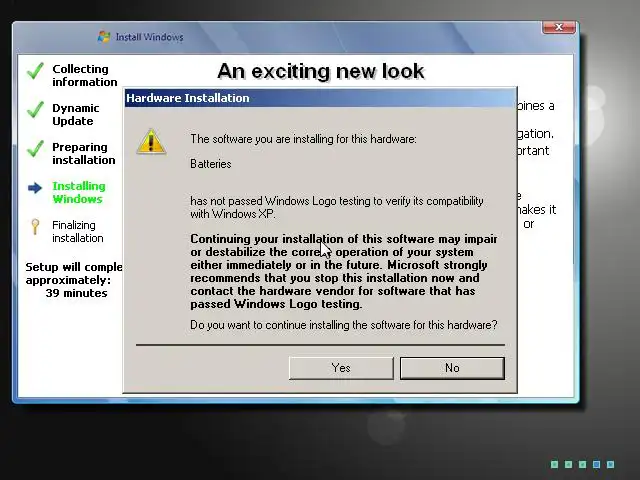
Task: Click the bold 'Continuing your installation' warning paragraph
Action: click(x=343, y=271)
